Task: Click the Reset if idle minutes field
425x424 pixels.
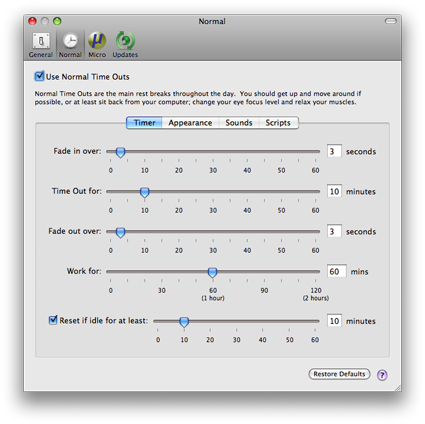Action: (x=334, y=321)
